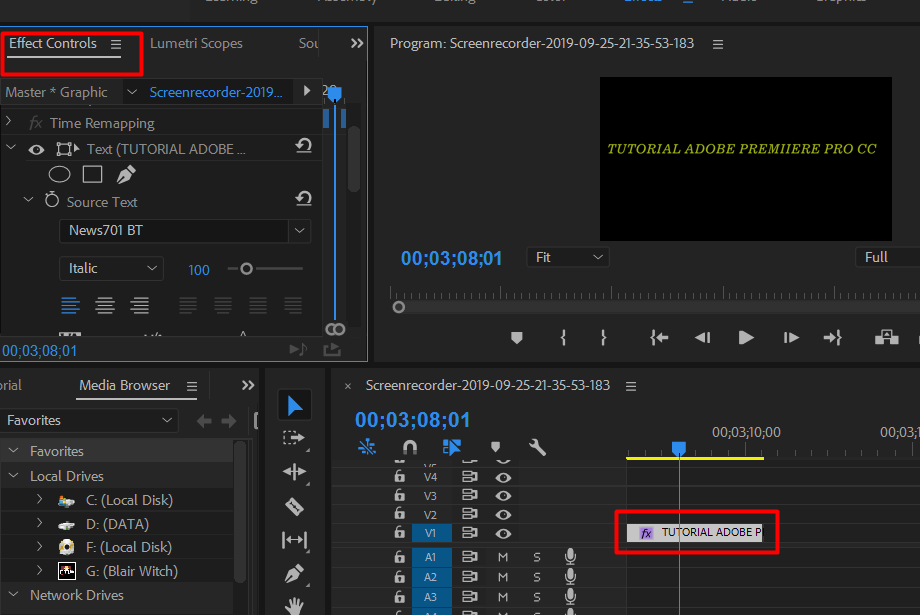Viewport: 920px width, 615px height.
Task: Open the Timeline Display Settings wrench icon
Action: click(x=538, y=447)
